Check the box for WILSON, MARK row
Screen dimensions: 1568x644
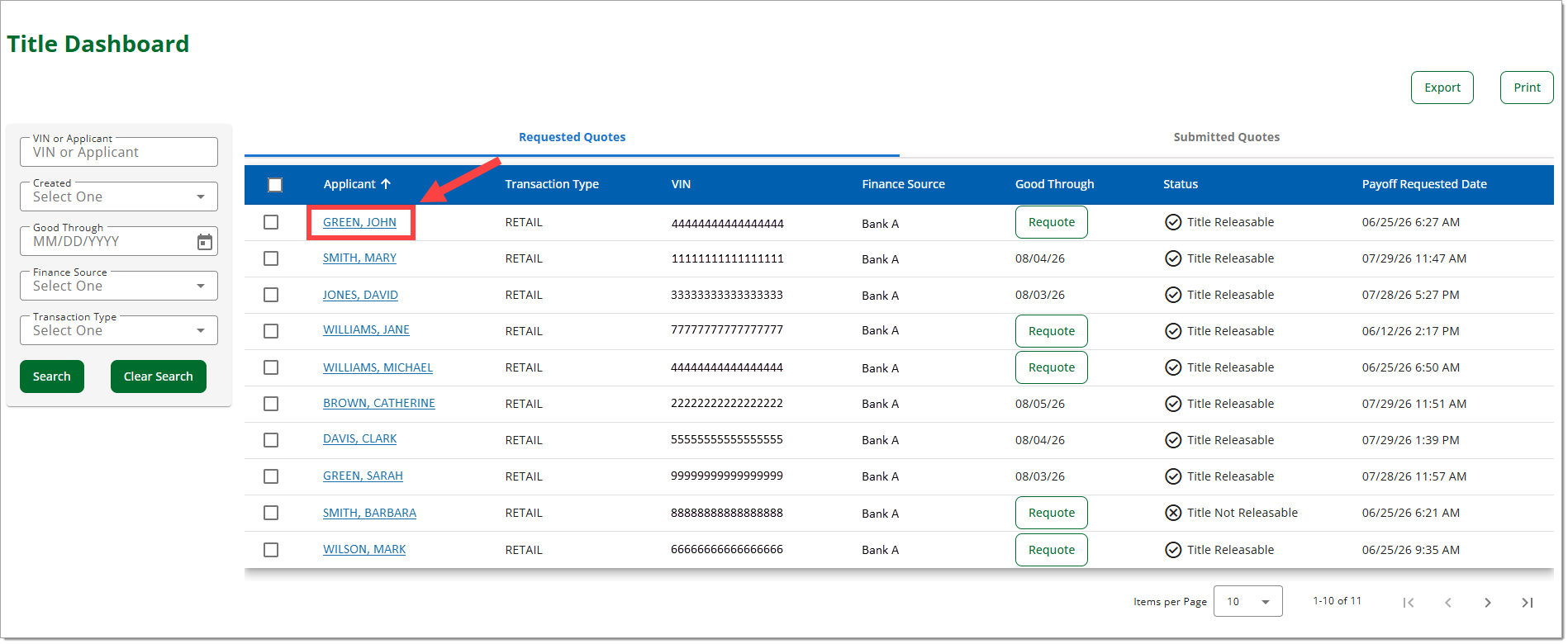coord(271,550)
